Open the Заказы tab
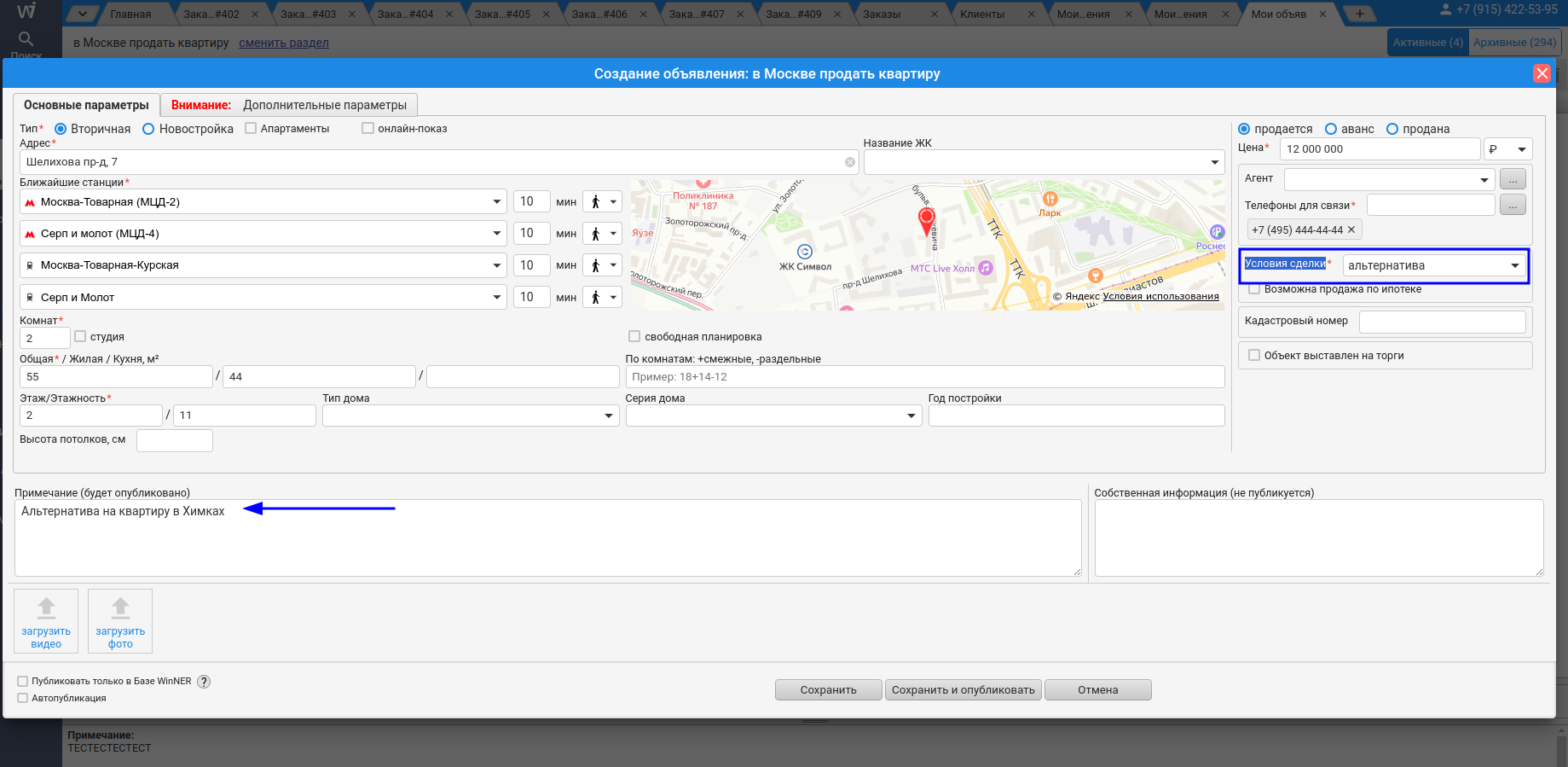 882,14
